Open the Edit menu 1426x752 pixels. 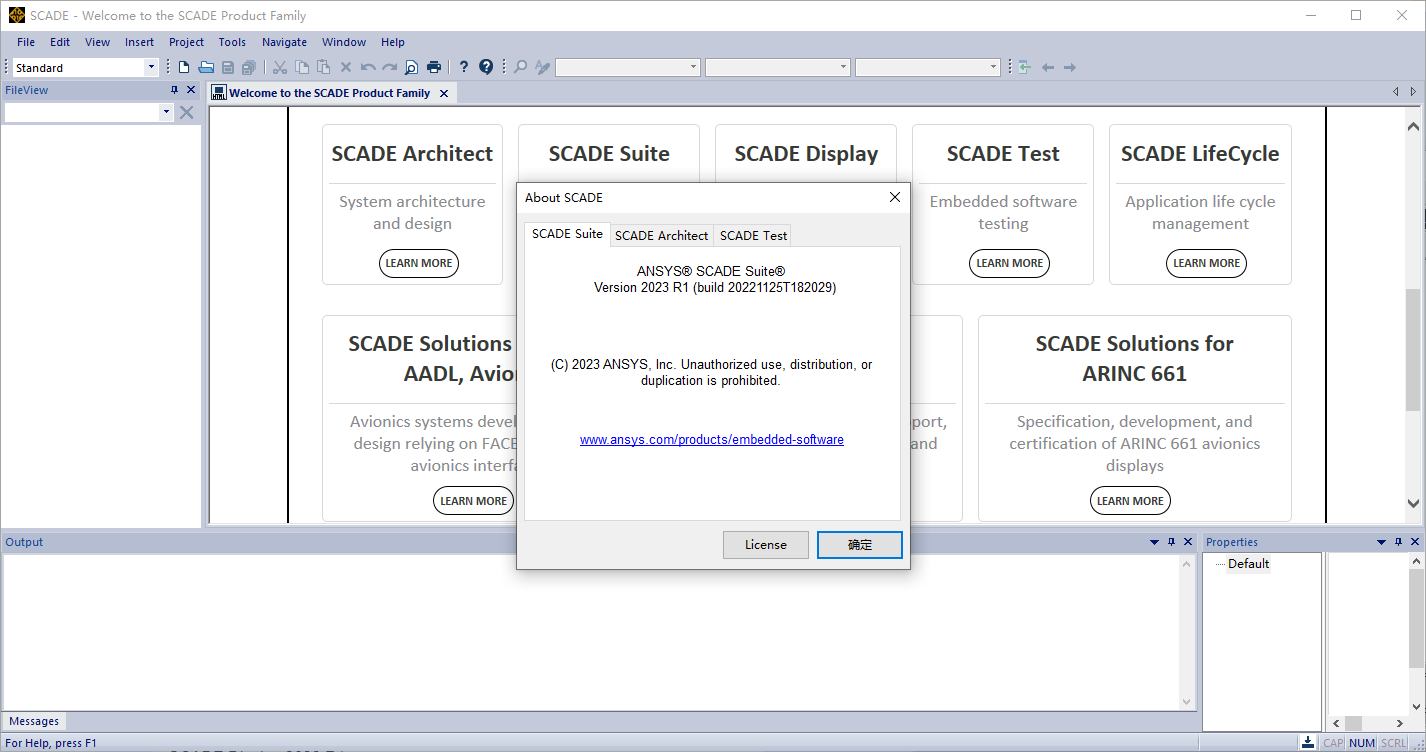tap(60, 42)
